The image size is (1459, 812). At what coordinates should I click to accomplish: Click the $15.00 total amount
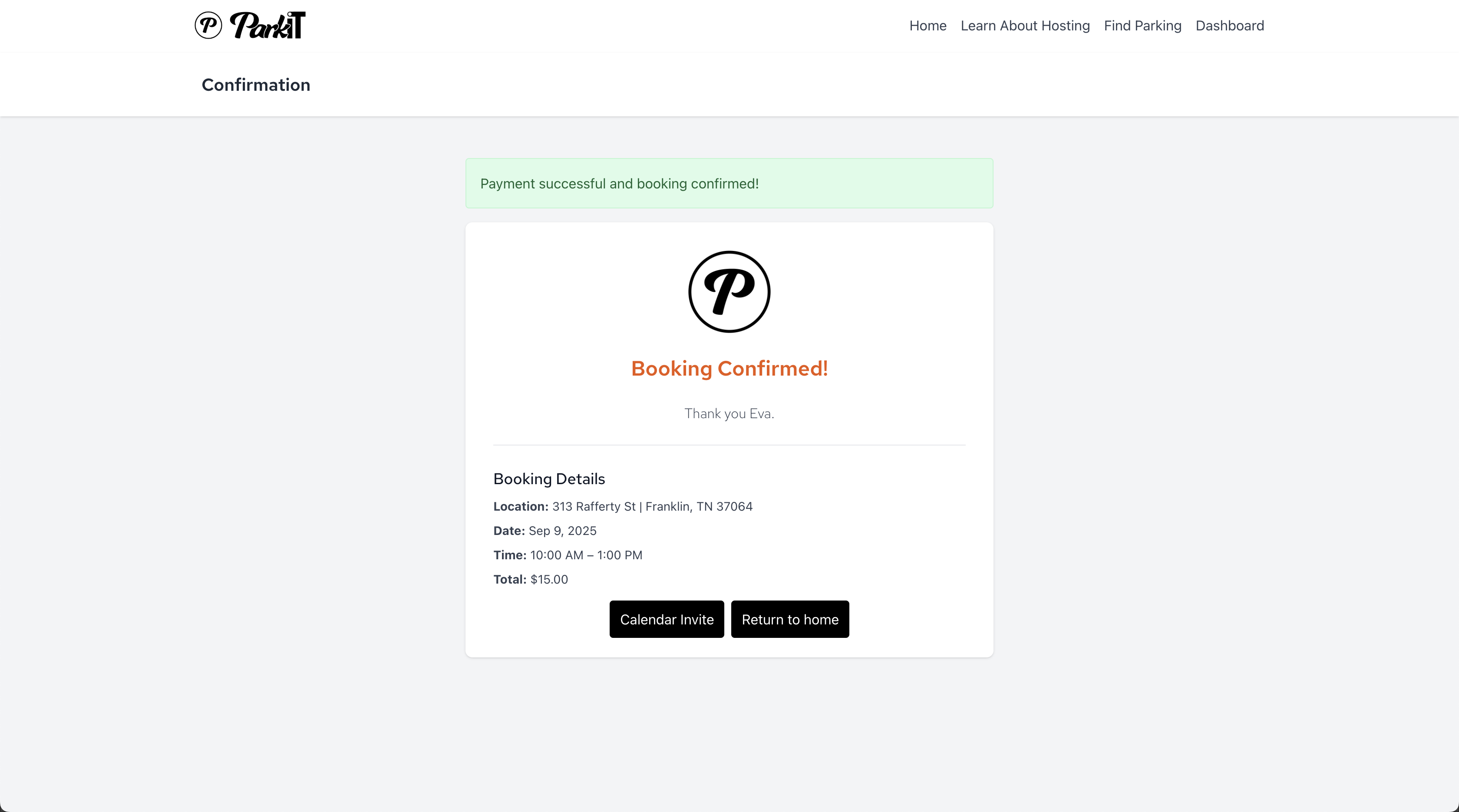[549, 579]
